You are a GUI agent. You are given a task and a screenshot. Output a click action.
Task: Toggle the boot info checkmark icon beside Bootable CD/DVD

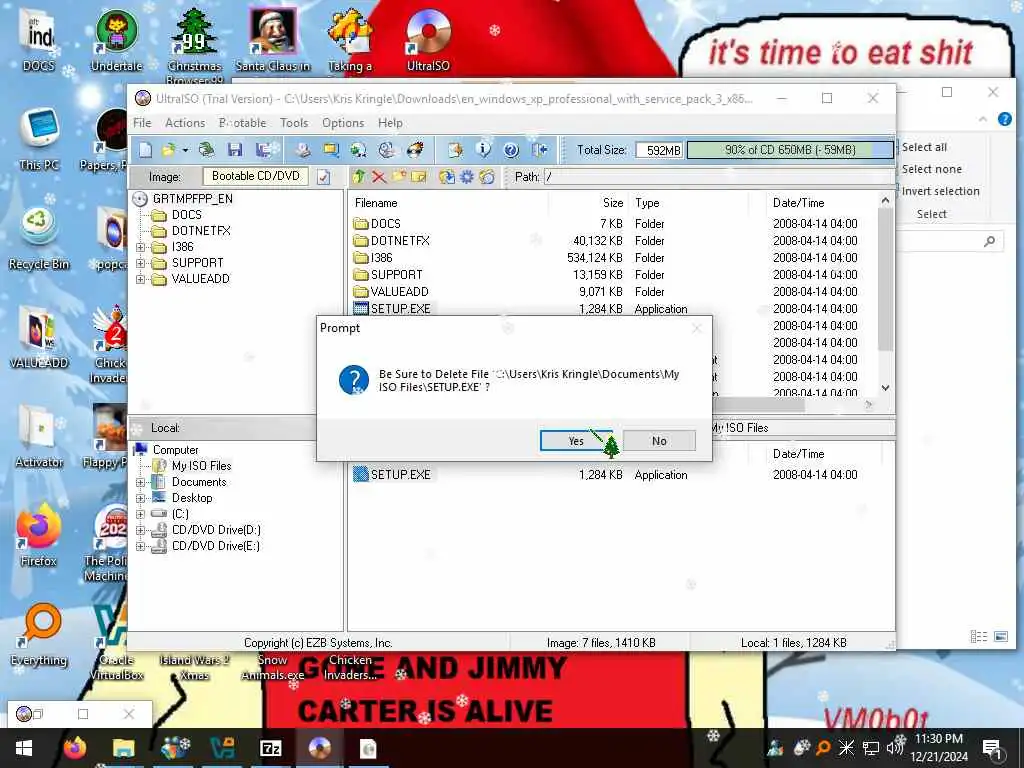[323, 177]
